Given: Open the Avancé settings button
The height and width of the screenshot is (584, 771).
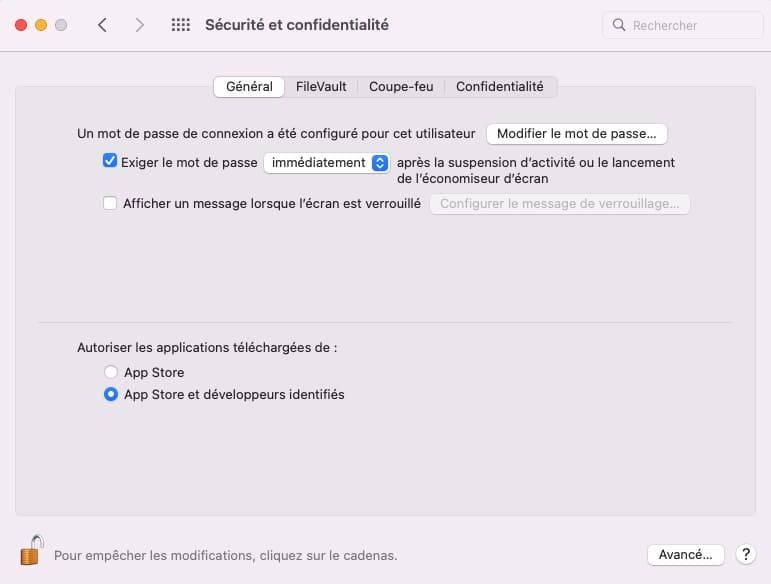Looking at the screenshot, I should [x=685, y=554].
